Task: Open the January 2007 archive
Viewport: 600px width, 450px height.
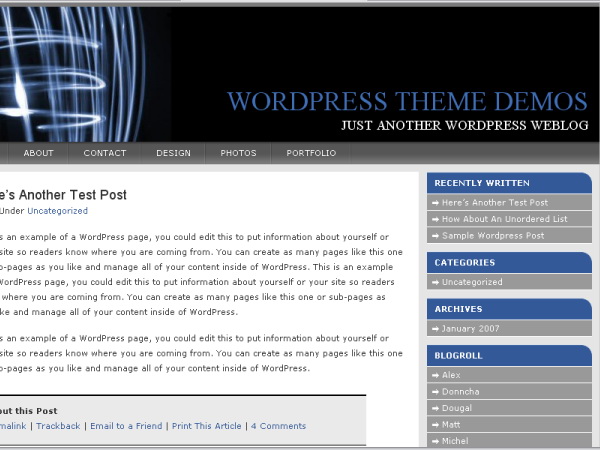Action: [472, 328]
